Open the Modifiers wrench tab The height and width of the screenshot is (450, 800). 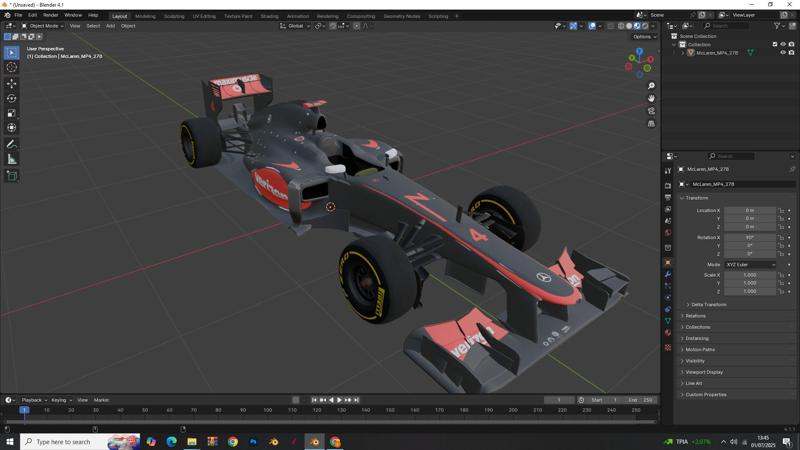pyautogui.click(x=668, y=274)
